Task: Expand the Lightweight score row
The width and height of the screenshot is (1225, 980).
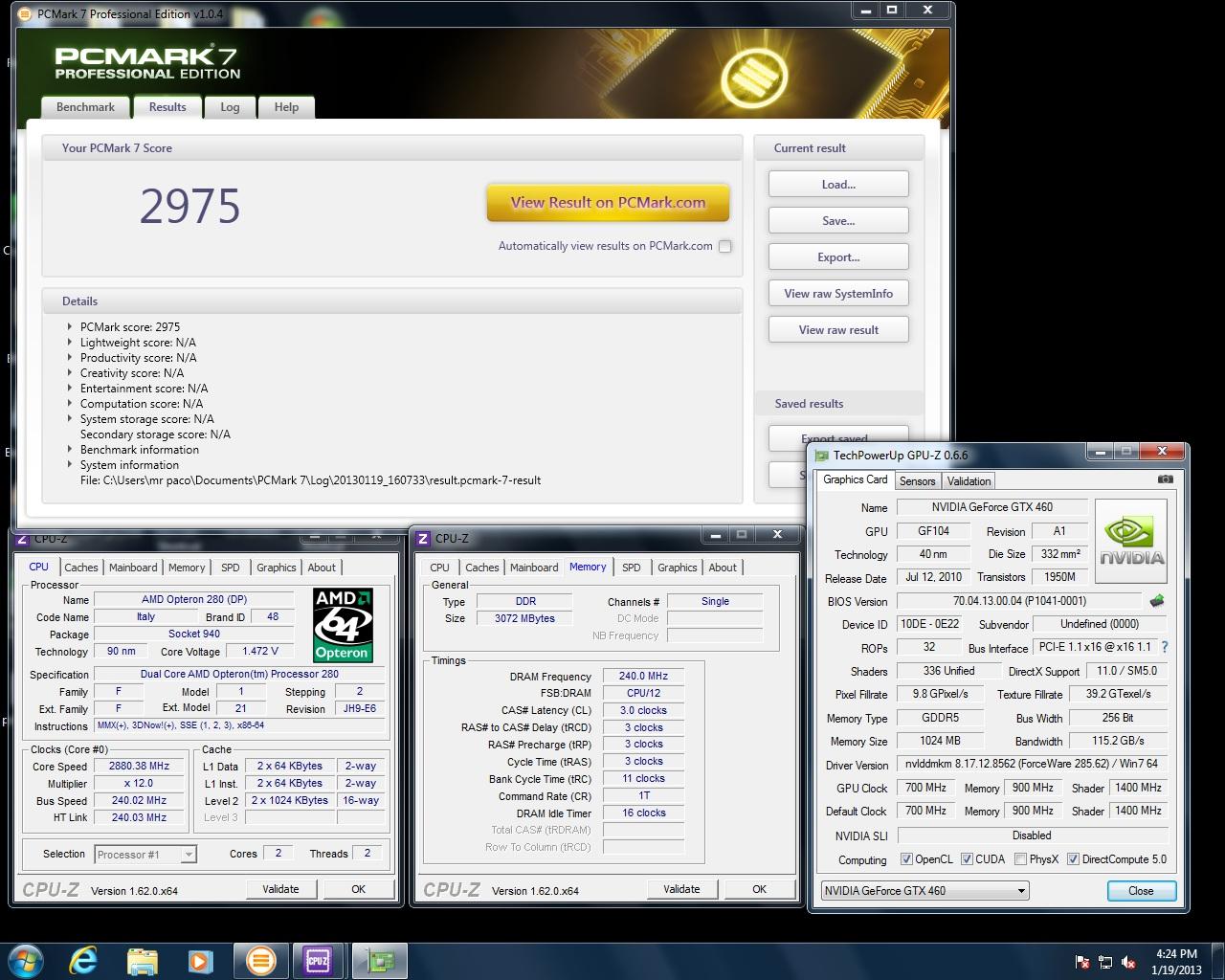Action: click(x=70, y=342)
